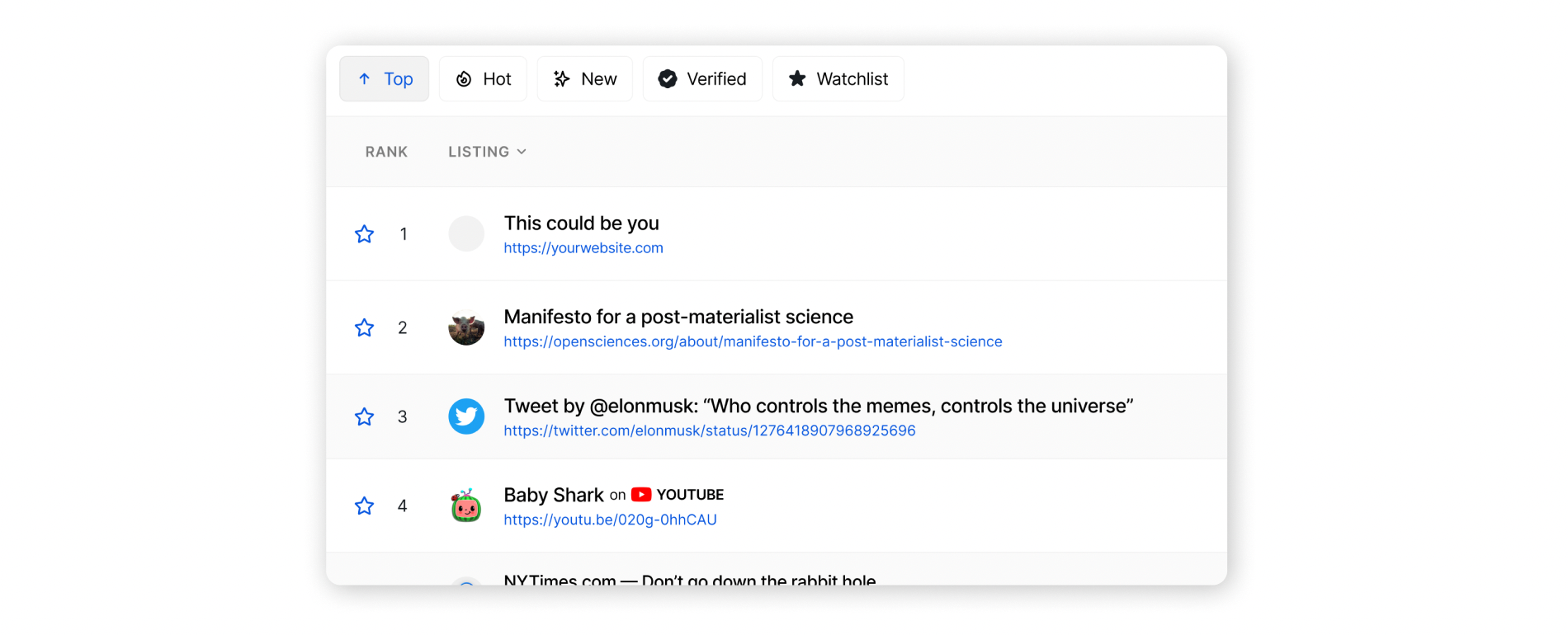Open the Baby Shark title

(x=554, y=496)
